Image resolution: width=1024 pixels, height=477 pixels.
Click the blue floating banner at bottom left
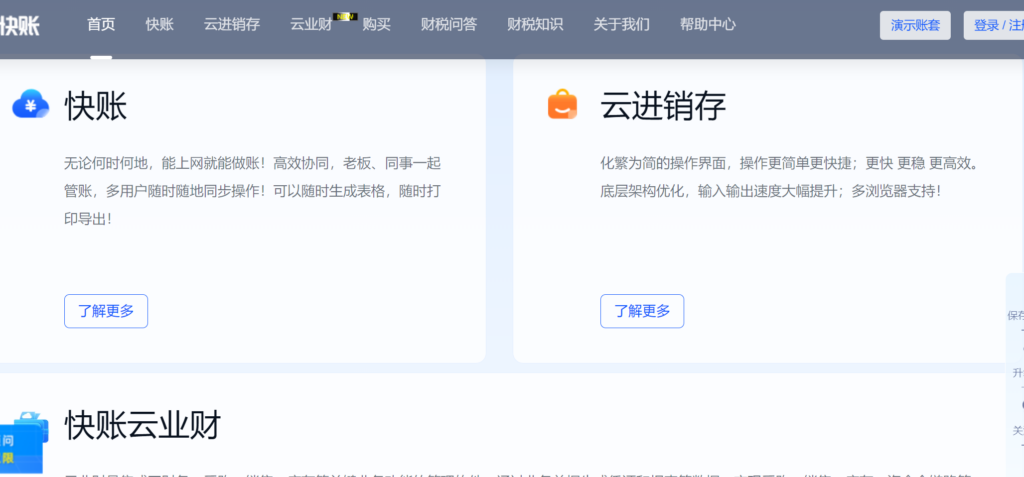pos(22,449)
